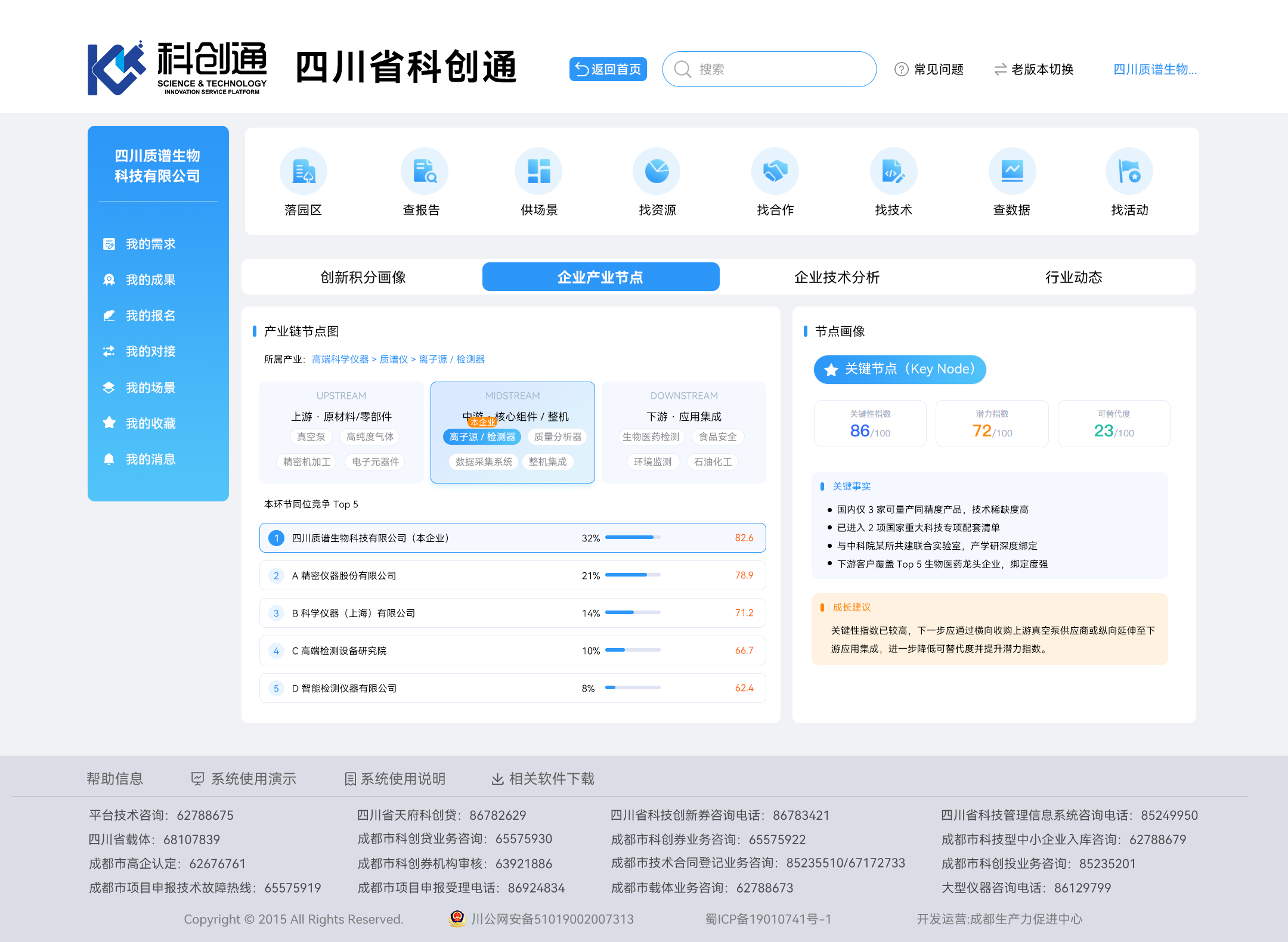Click the 我的收藏 star icon
Viewport: 1288px width, 942px height.
109,423
